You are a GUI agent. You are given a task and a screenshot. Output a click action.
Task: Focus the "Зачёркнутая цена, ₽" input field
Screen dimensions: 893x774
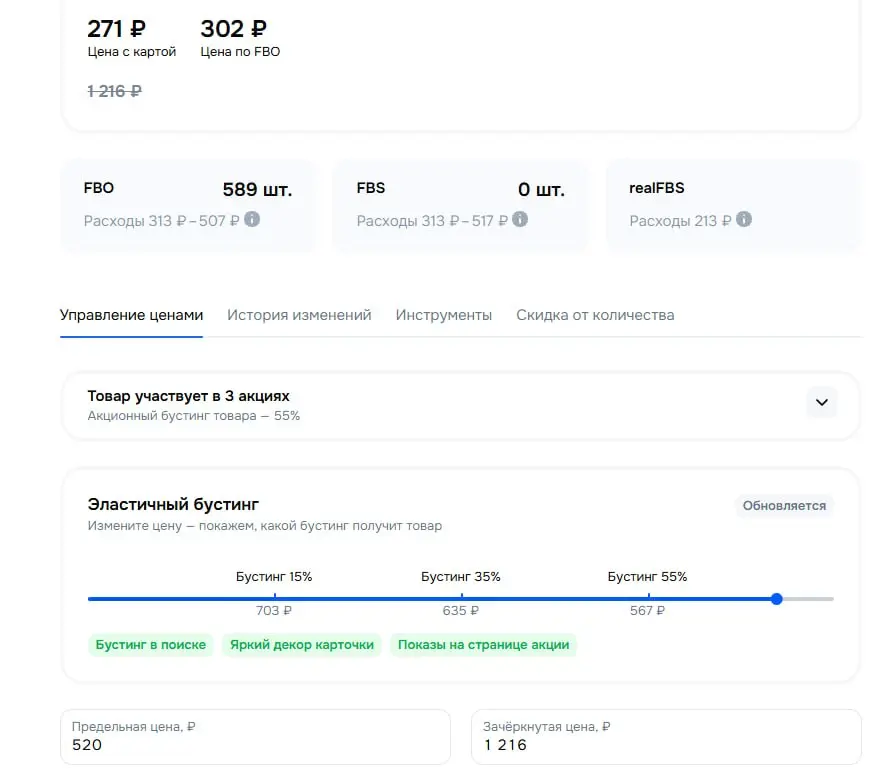(x=666, y=736)
